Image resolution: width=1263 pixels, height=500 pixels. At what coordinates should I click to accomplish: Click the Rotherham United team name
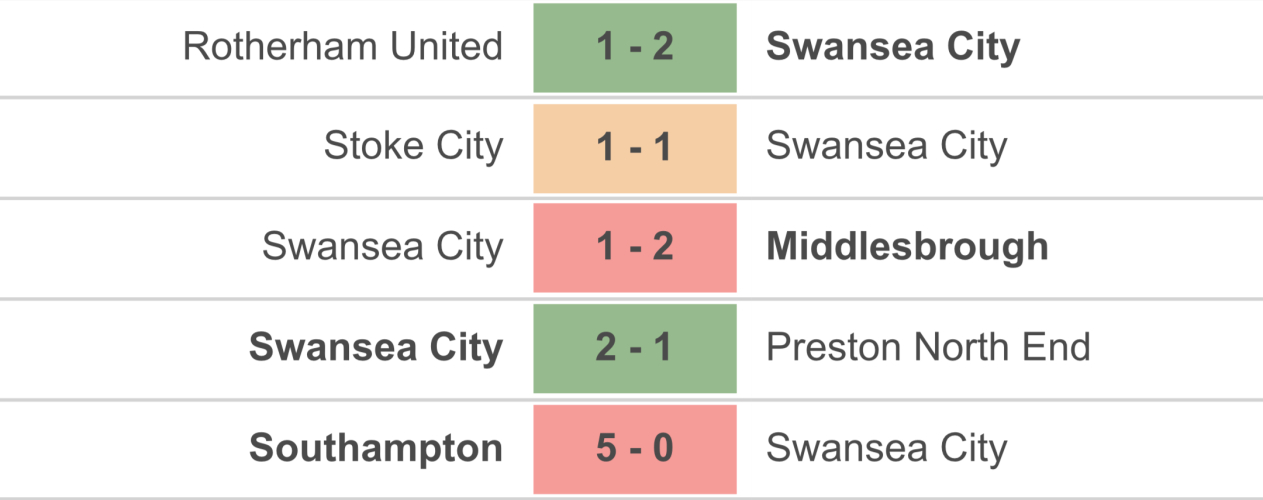(x=342, y=47)
